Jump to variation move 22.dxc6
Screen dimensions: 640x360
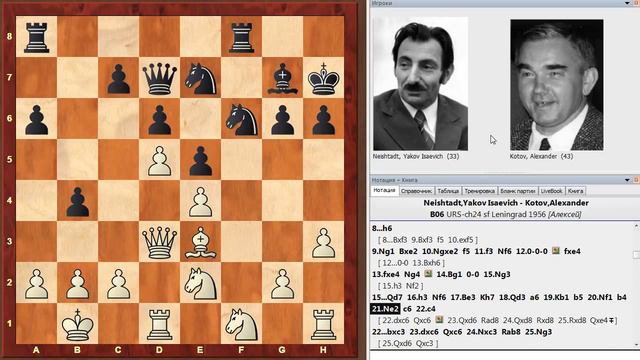[x=396, y=320]
